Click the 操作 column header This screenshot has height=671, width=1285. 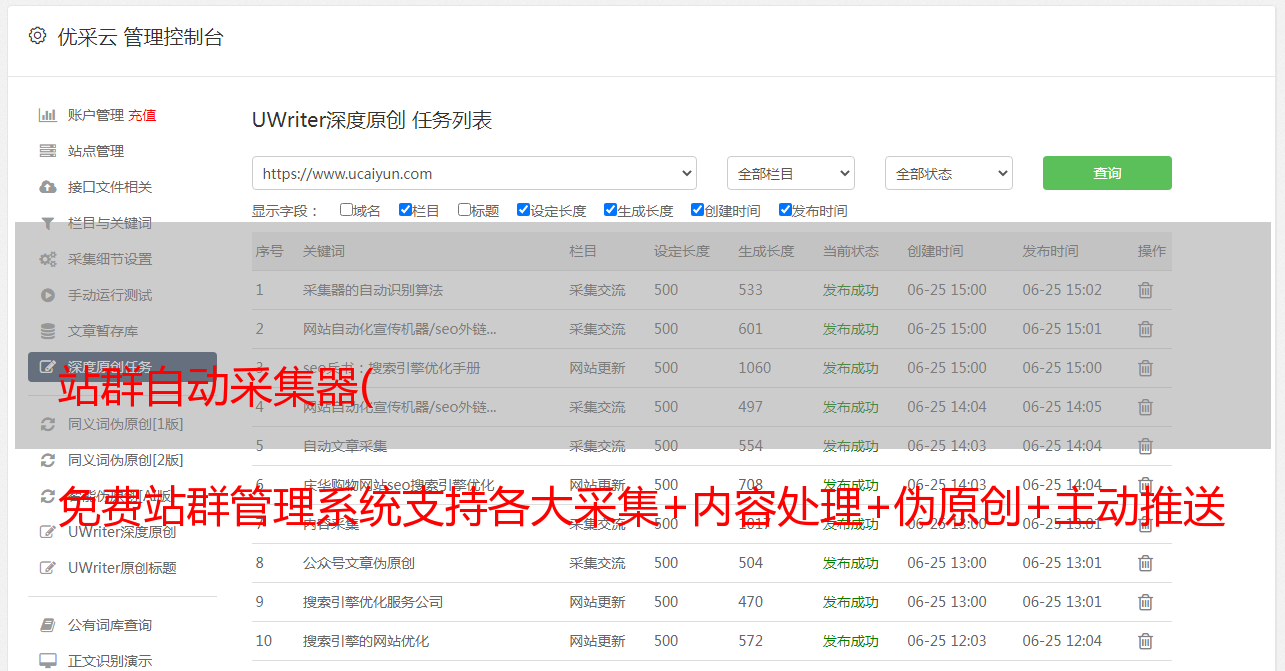(x=1152, y=251)
